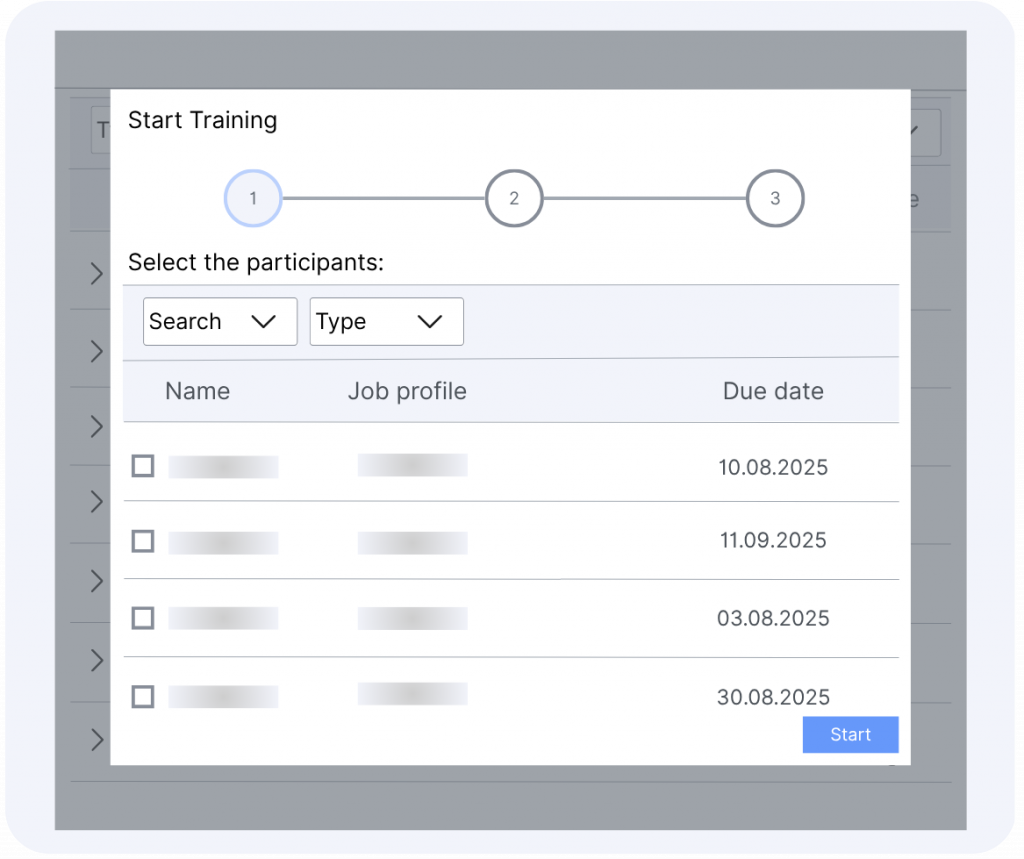Tick the checkbox for due date 03.08.2025
1024x859 pixels.
click(143, 618)
